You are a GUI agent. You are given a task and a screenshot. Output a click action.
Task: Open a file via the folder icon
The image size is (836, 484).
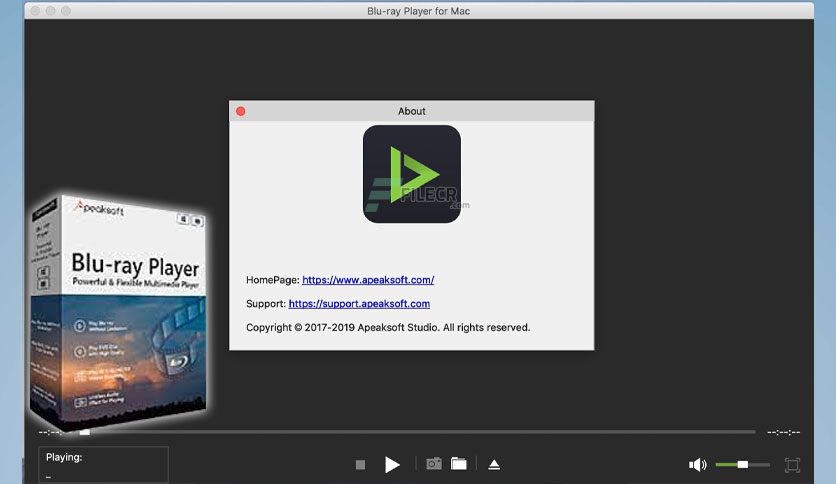[459, 464]
